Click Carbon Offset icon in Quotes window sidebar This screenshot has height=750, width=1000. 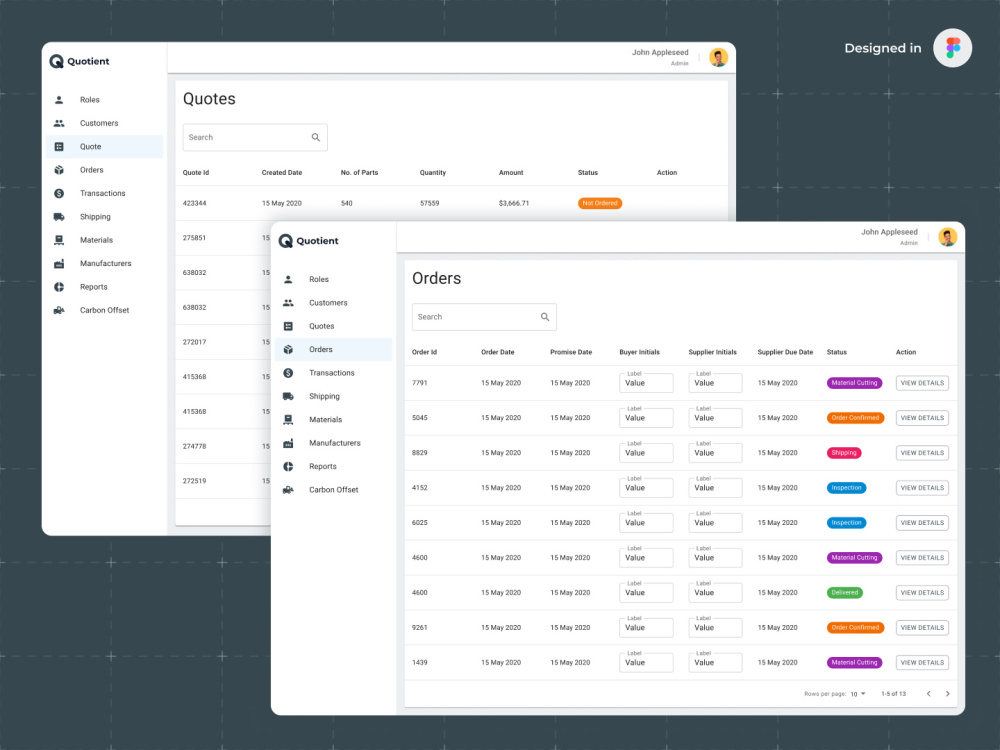(59, 311)
